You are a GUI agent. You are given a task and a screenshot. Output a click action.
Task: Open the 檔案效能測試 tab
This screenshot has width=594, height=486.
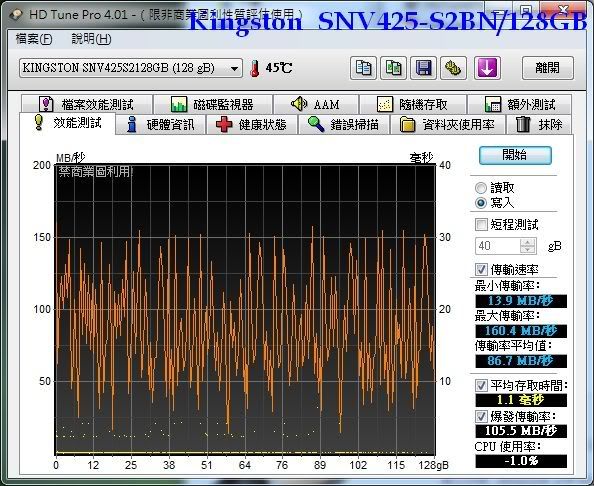coord(87,104)
